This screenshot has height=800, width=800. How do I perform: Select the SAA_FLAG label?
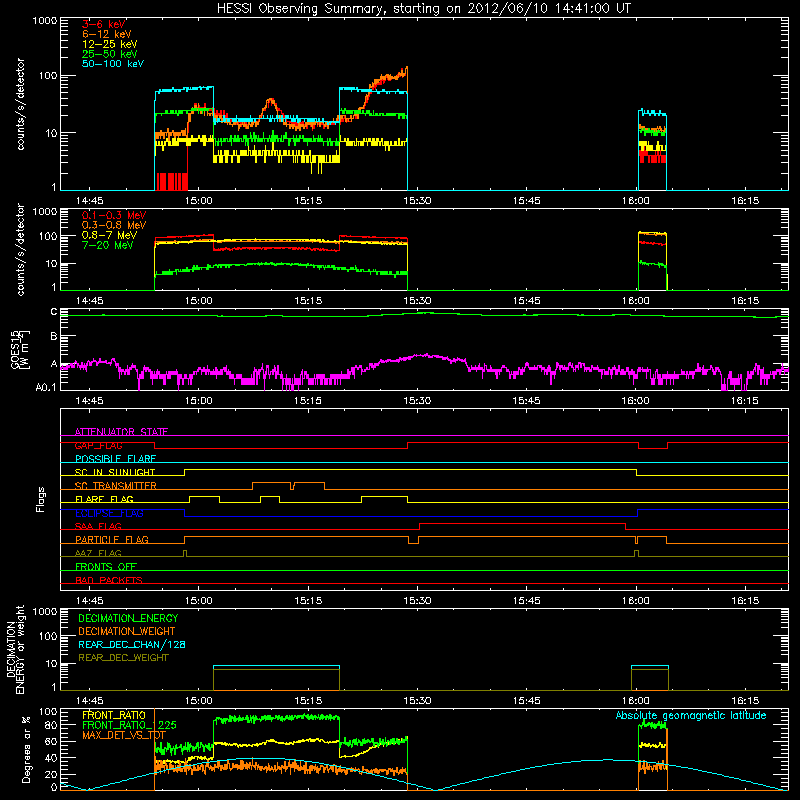point(98,526)
